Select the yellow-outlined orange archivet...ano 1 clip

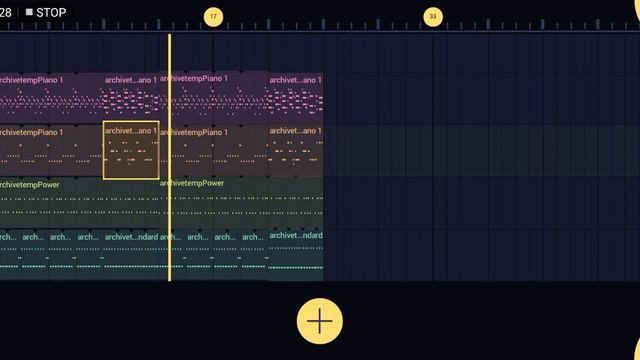131,150
